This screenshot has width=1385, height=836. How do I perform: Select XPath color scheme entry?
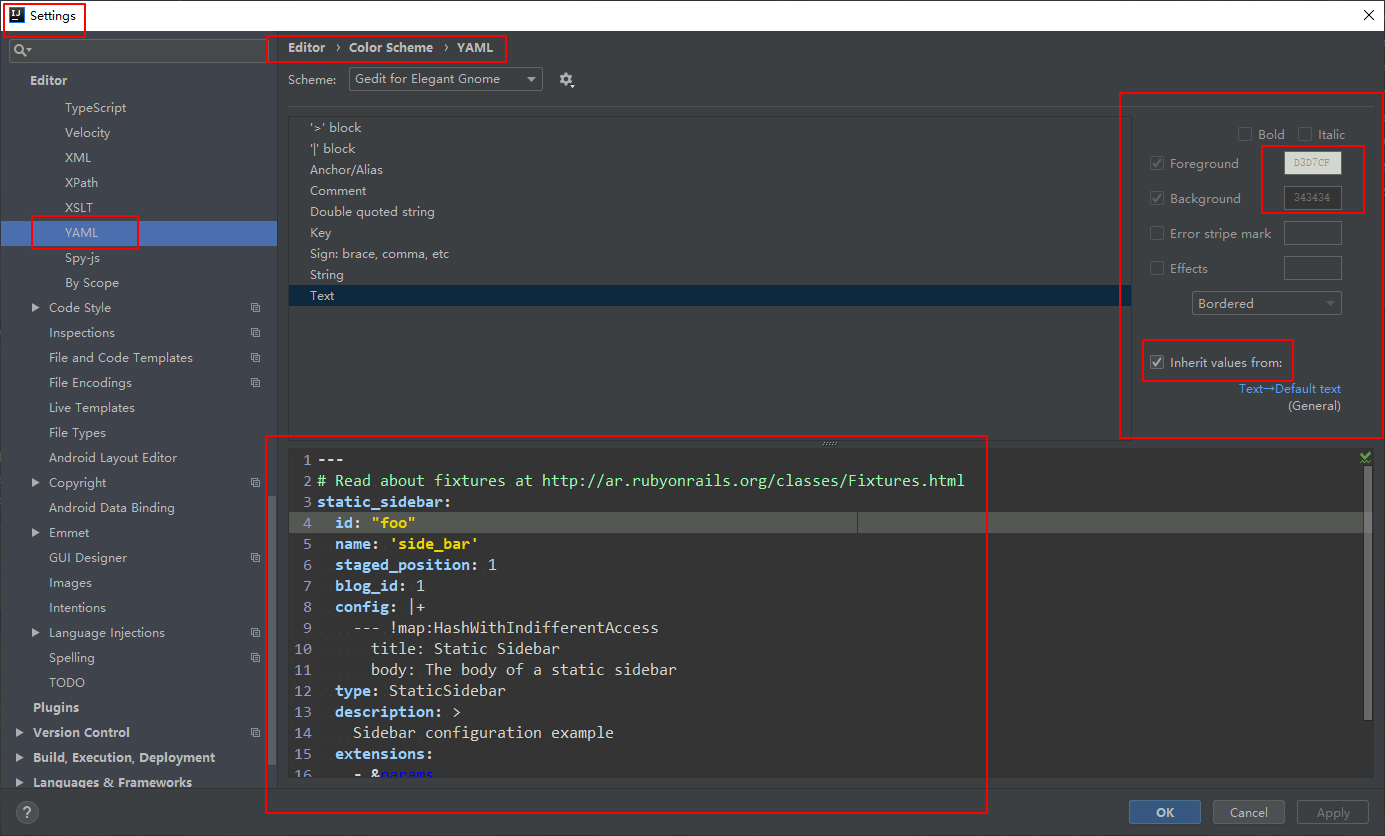point(81,183)
